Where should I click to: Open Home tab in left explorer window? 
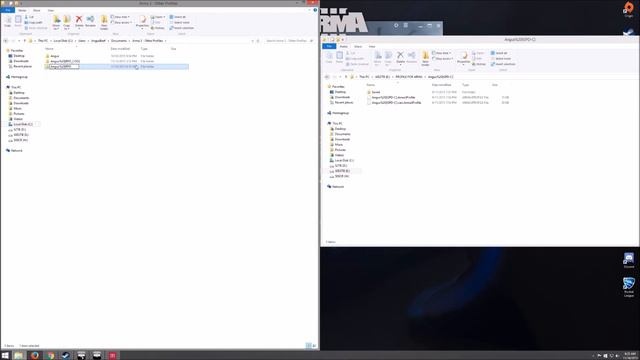pyautogui.click(x=22, y=10)
